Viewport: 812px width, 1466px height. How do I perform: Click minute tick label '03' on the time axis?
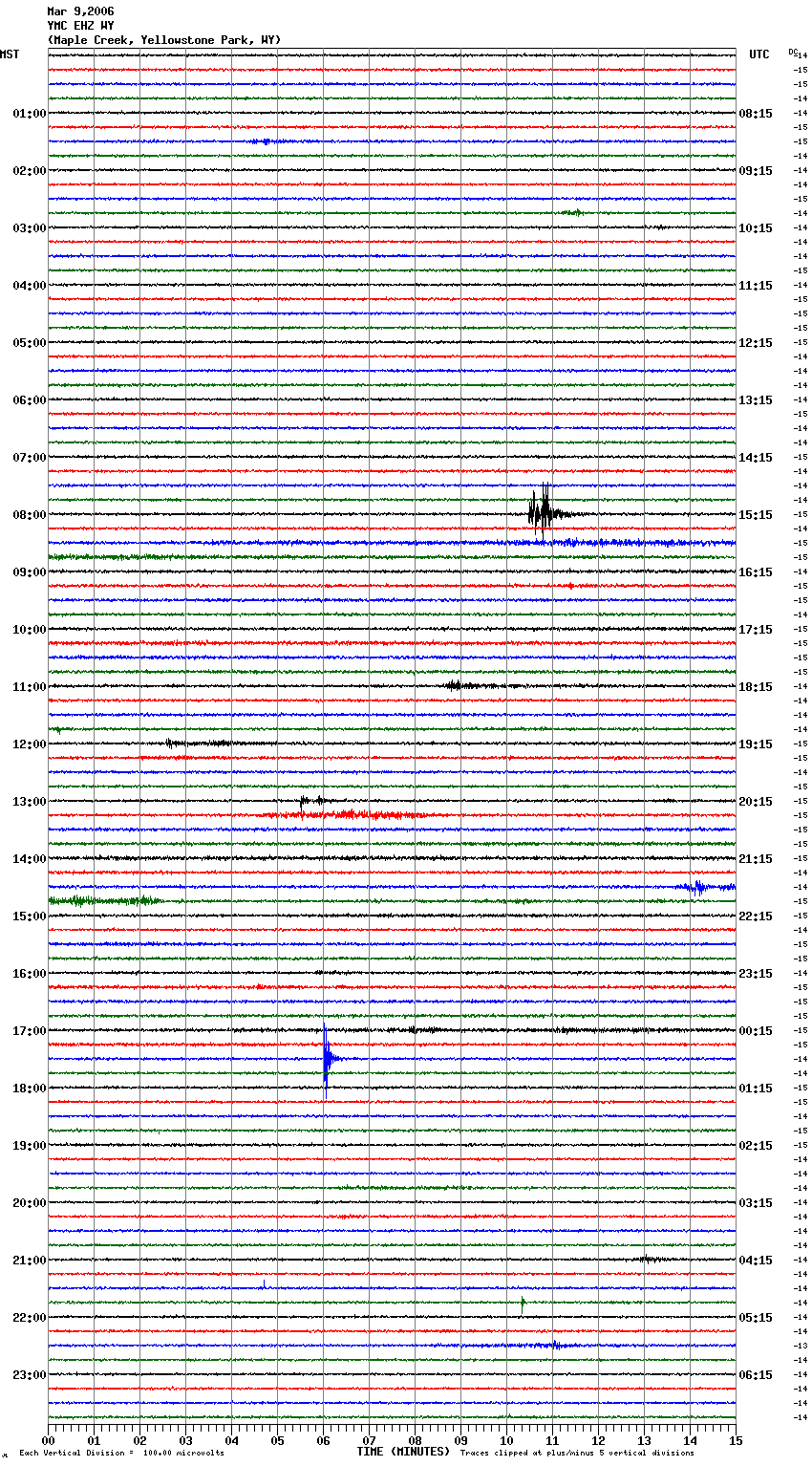pos(186,1441)
